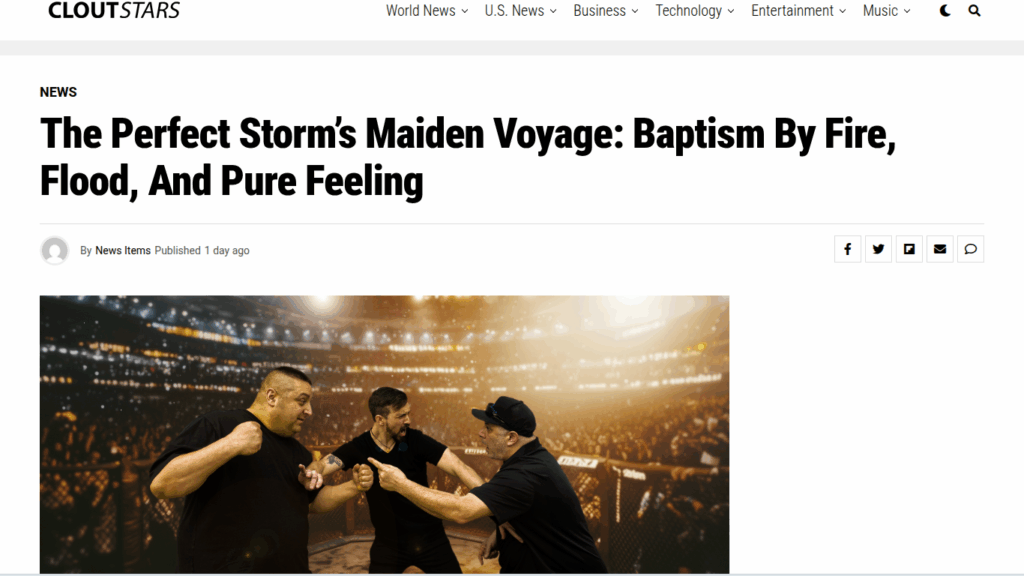Click the author avatar image

pos(55,250)
